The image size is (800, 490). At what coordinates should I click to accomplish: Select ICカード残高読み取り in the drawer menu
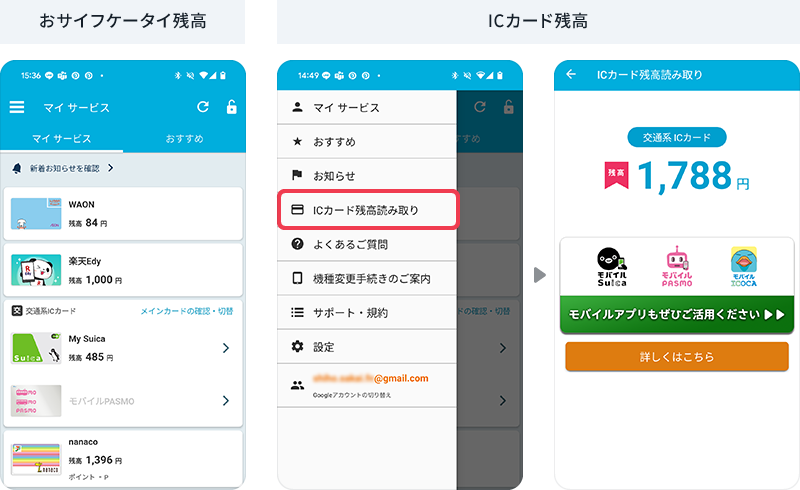click(368, 210)
